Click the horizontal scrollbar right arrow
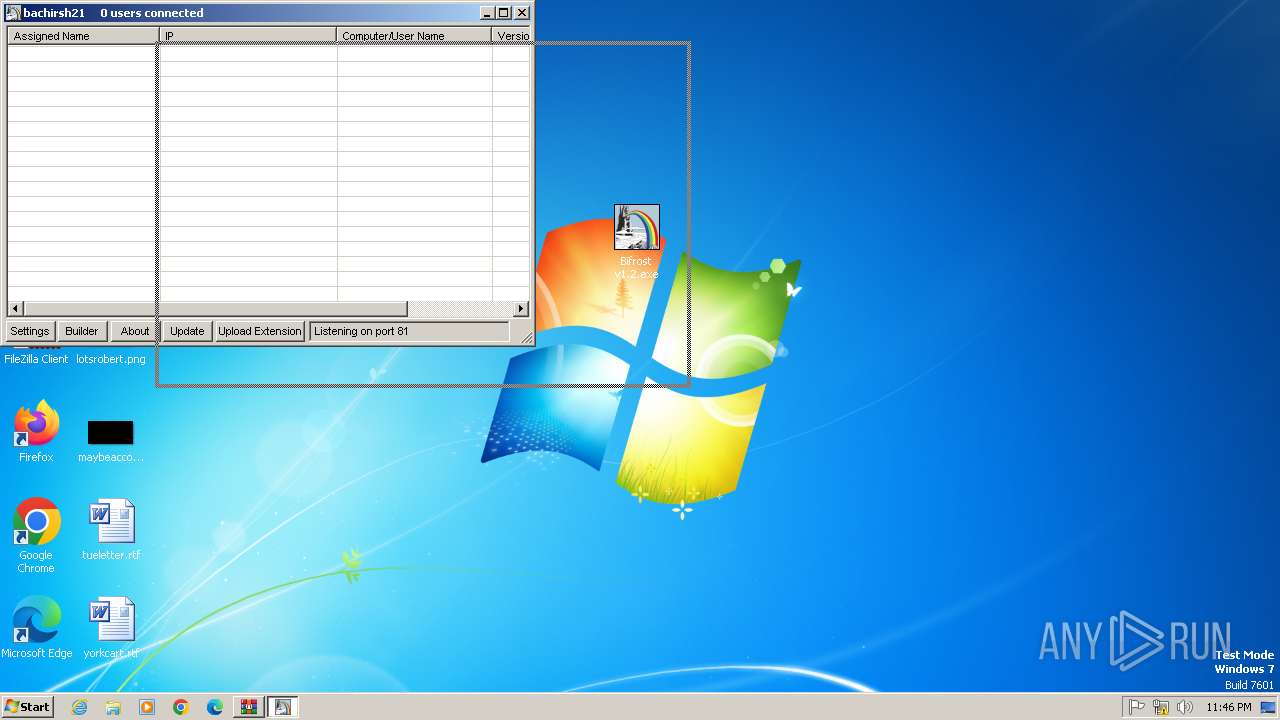This screenshot has width=1280, height=720. point(521,309)
